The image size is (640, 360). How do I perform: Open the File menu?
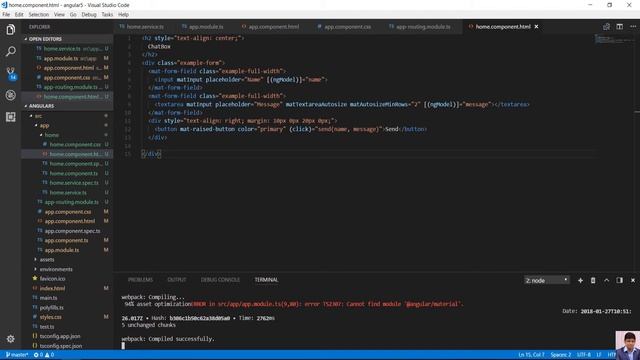tap(6, 14)
